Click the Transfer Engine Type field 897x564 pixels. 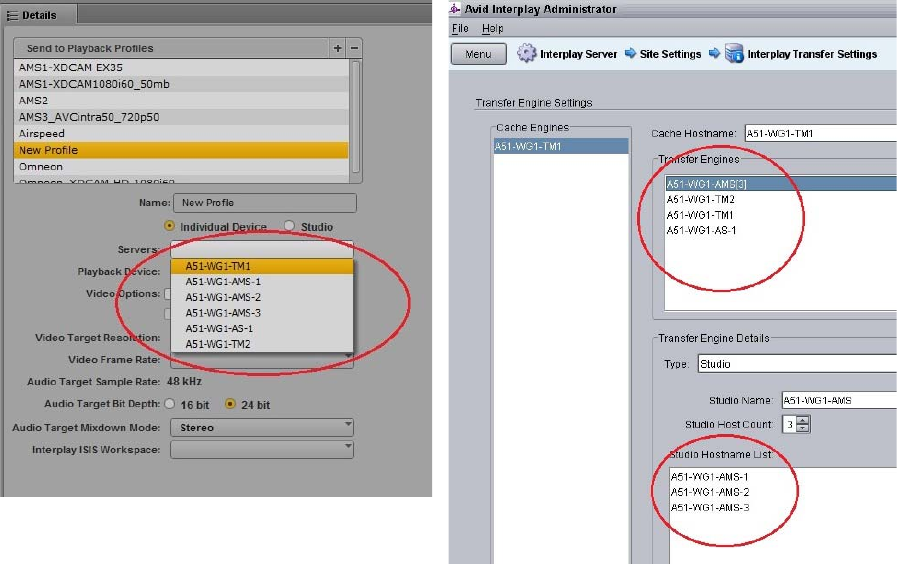797,364
